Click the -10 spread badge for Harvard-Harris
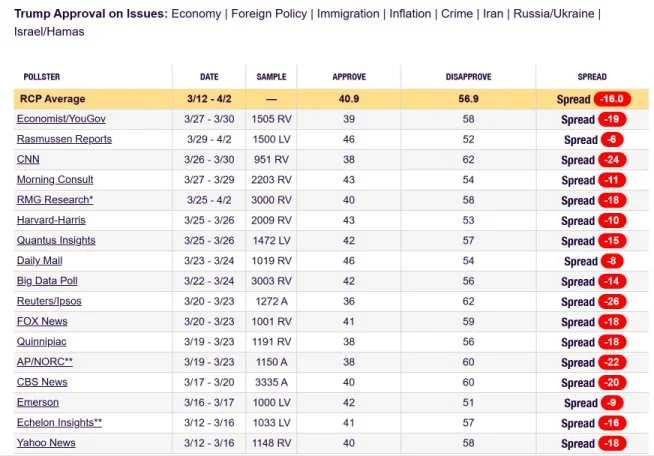 [612, 220]
